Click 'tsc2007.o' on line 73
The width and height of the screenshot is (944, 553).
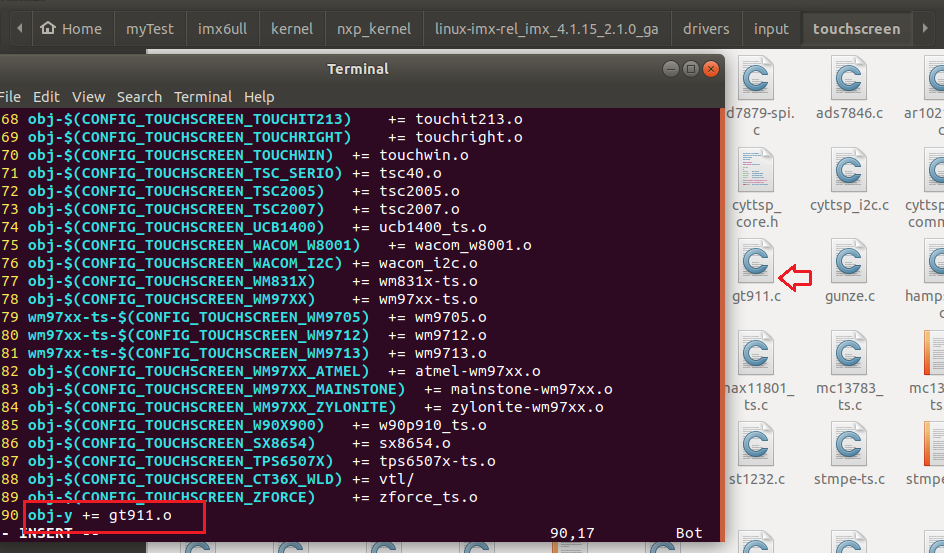[x=420, y=209]
